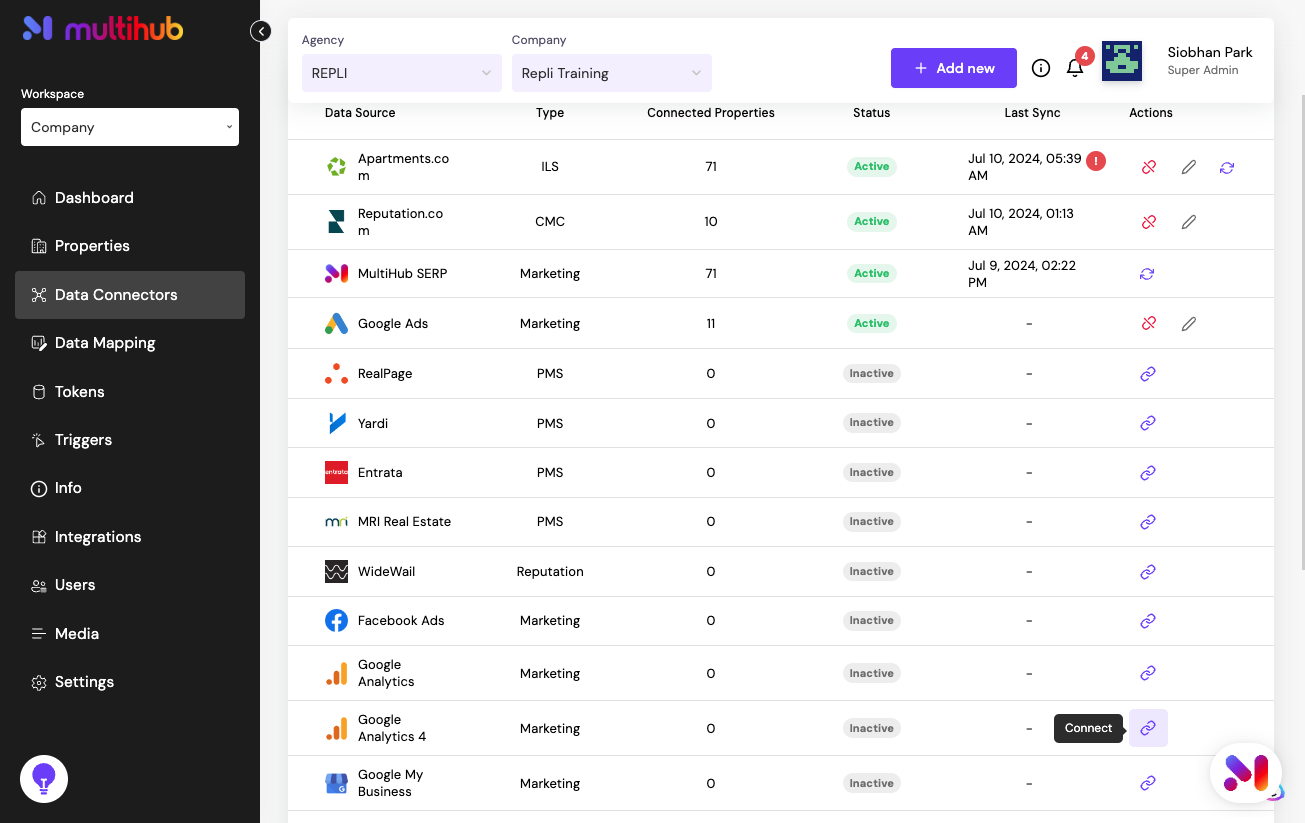Open Triggers in the sidebar
Viewport: 1305px width, 823px height.
coord(130,440)
